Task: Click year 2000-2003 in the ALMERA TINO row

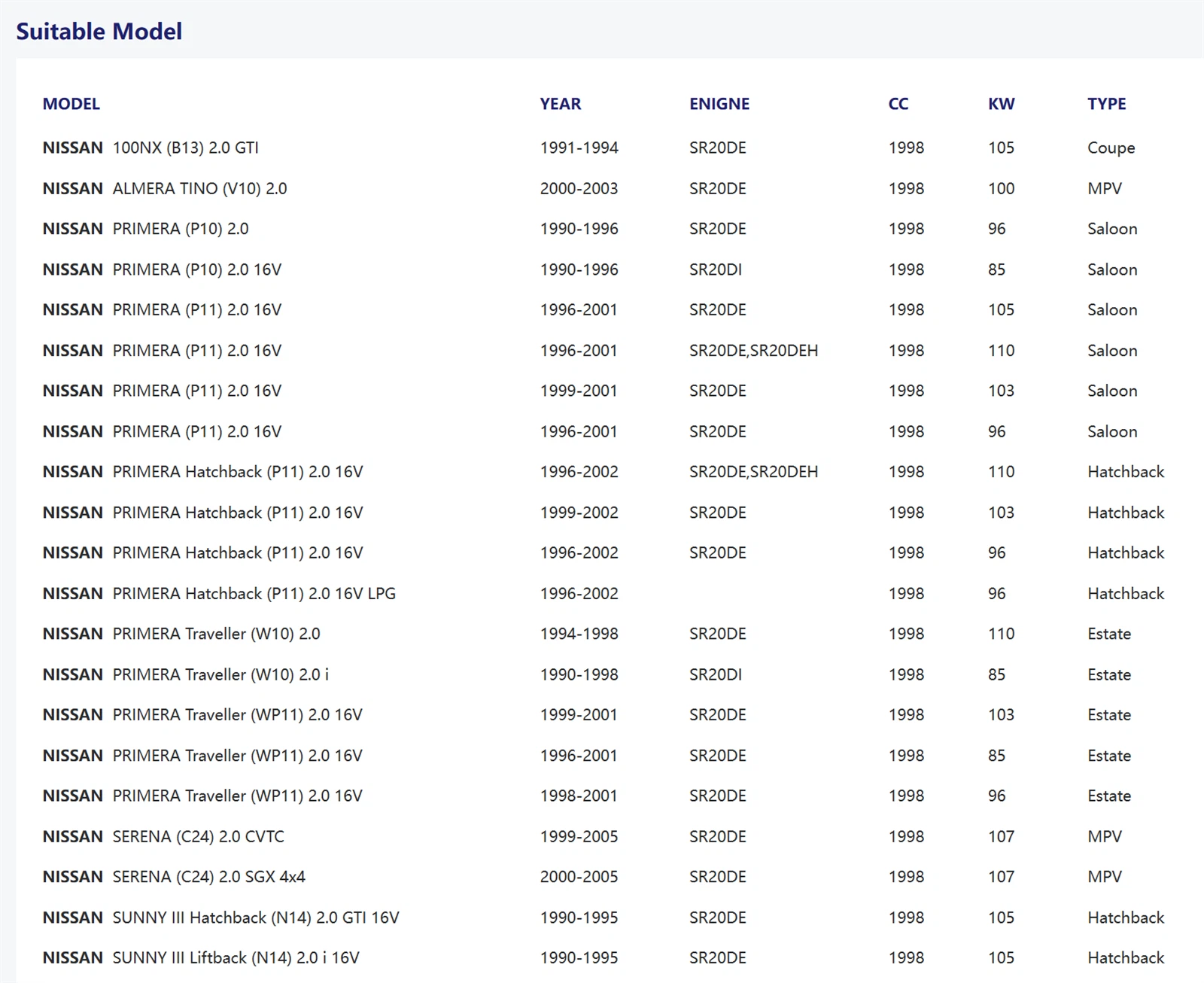Action: (x=579, y=188)
